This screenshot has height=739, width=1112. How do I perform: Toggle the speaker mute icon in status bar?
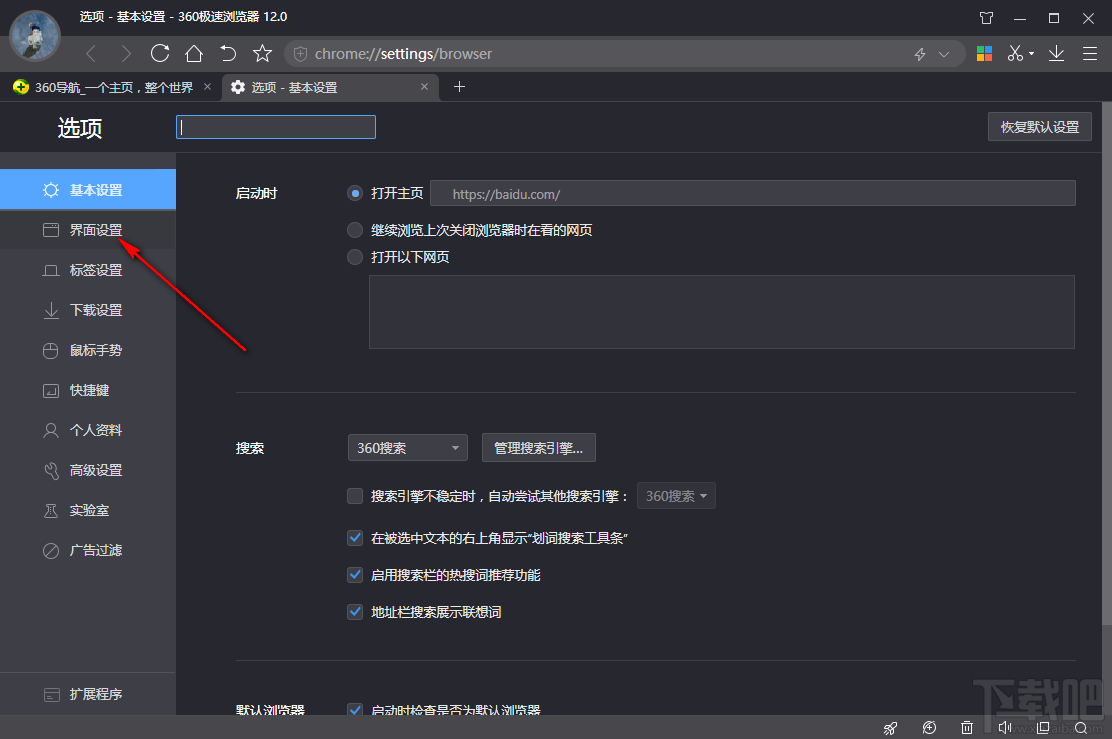(x=1005, y=728)
